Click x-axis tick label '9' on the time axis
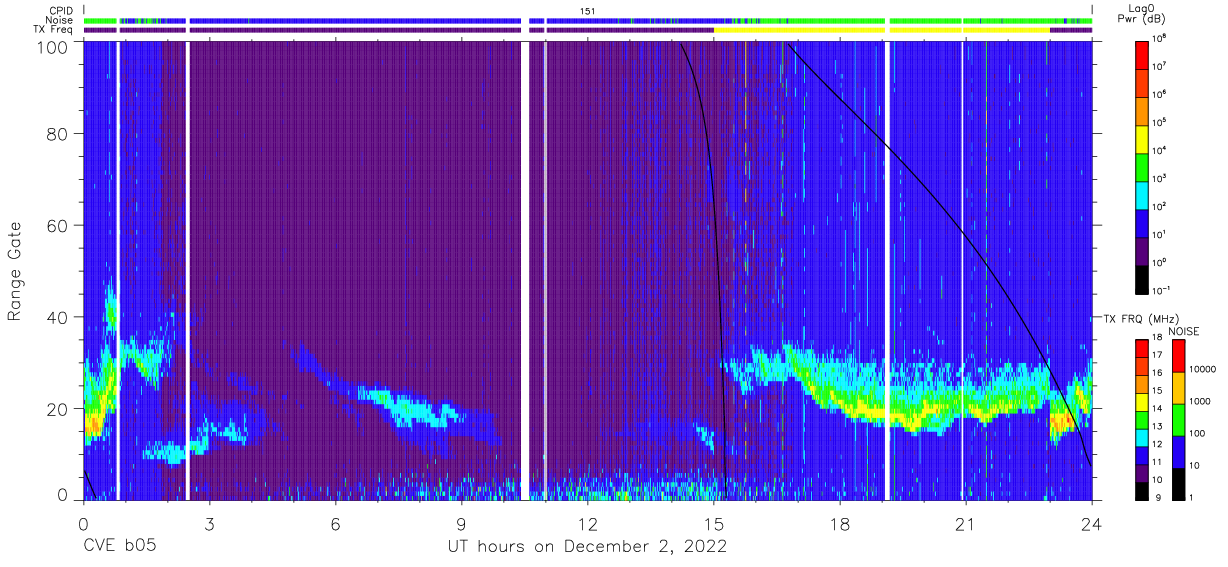This screenshot has height=567, width=1228. click(x=461, y=525)
